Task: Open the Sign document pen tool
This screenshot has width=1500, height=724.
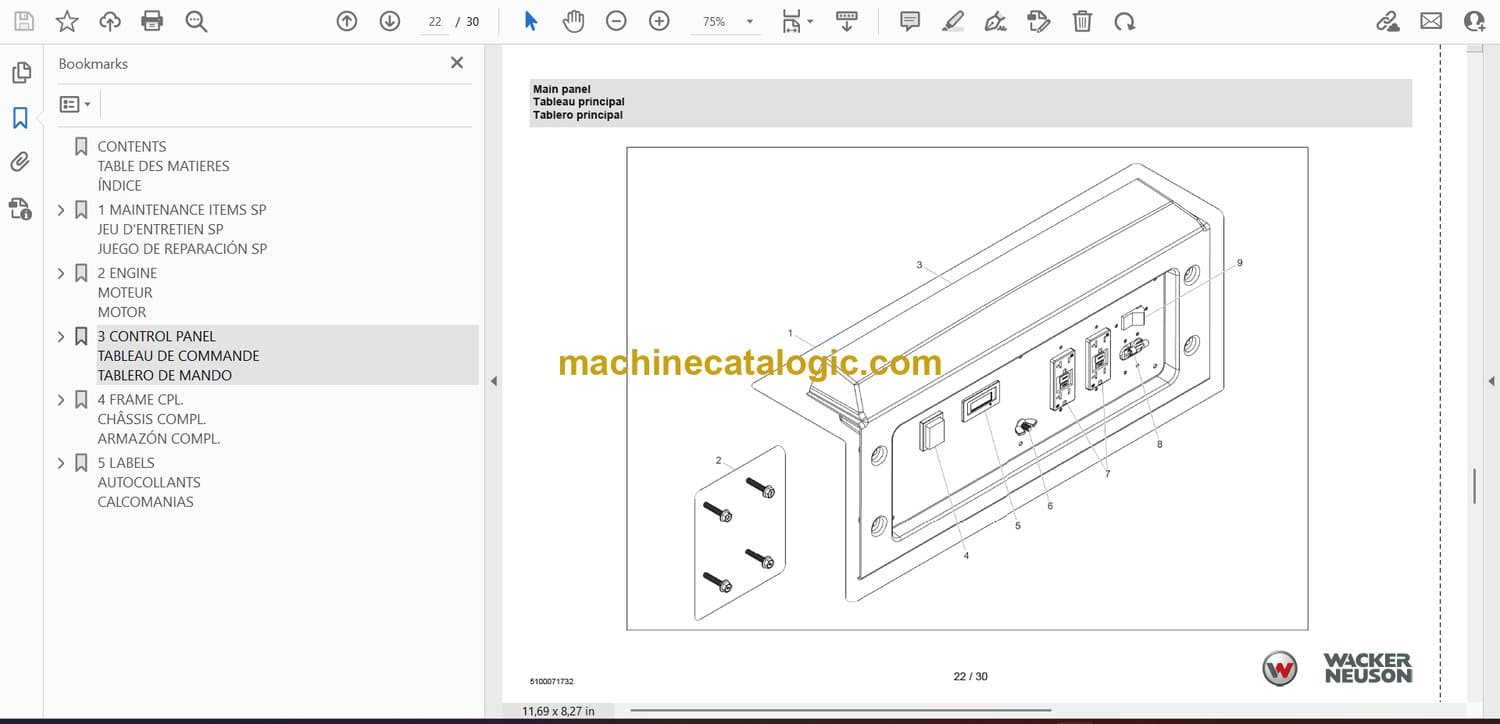Action: (x=996, y=21)
